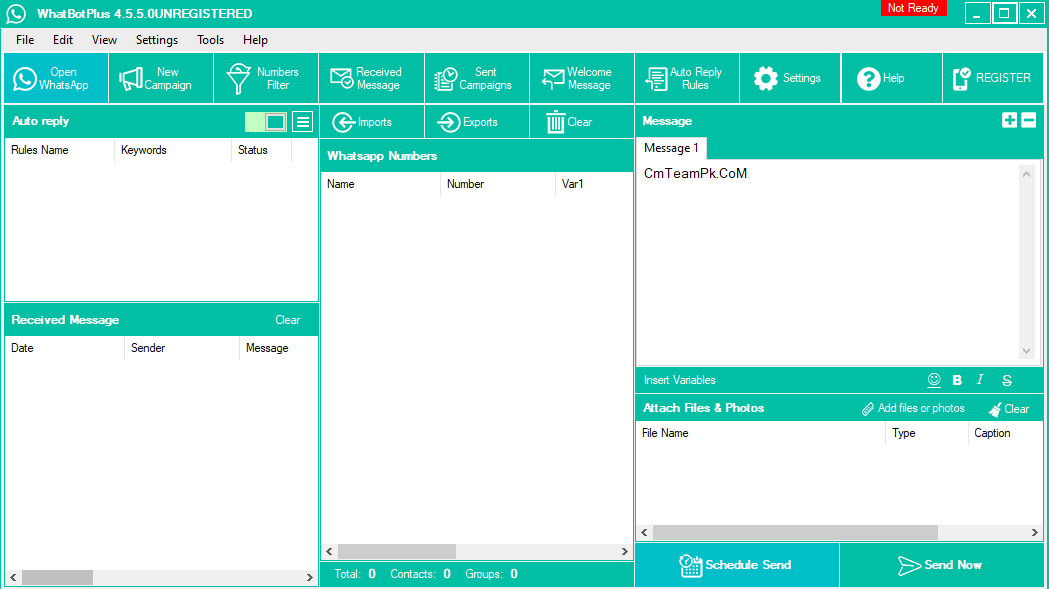Open the Received Message view
The height and width of the screenshot is (589, 1049).
pos(372,78)
